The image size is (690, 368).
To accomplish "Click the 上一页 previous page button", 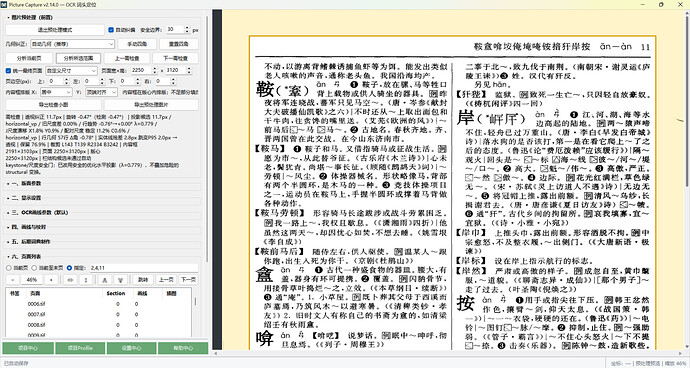I will pos(166,280).
